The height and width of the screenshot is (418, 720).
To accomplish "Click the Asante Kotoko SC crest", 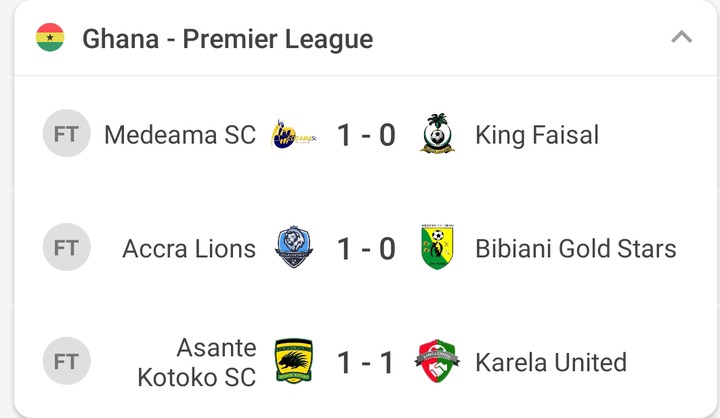I will pos(293,362).
